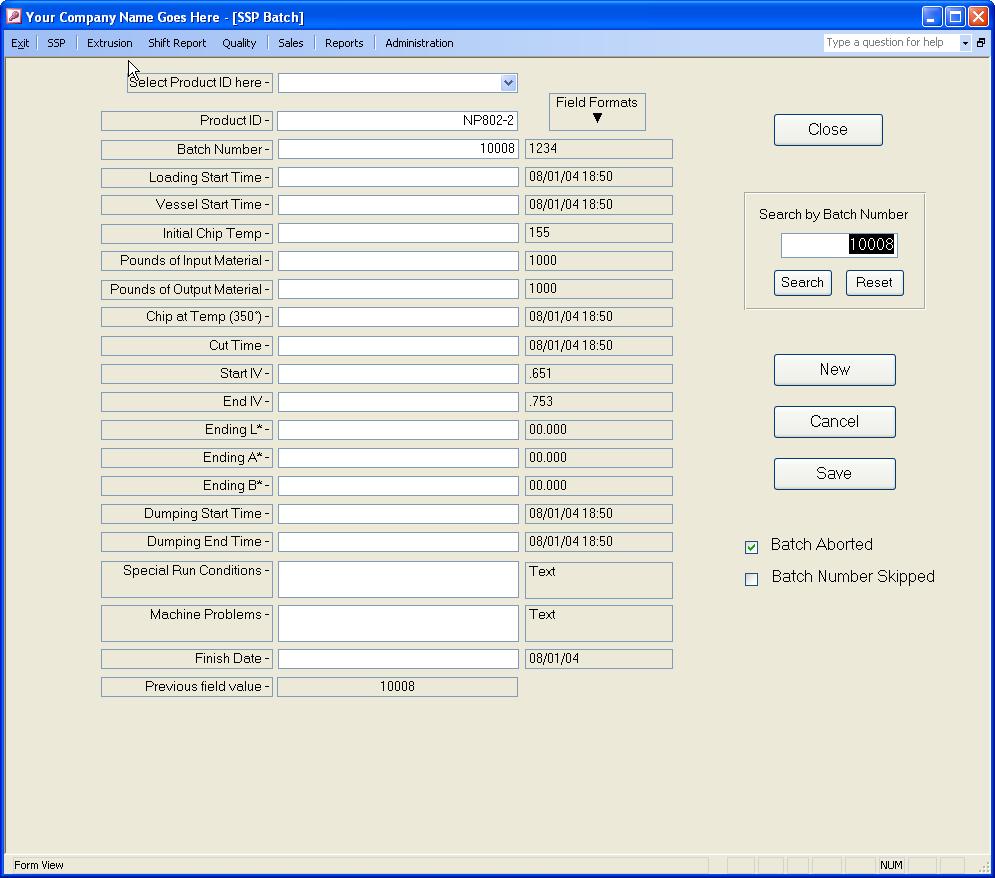Open the Administration menu
This screenshot has width=995, height=878.
point(419,43)
